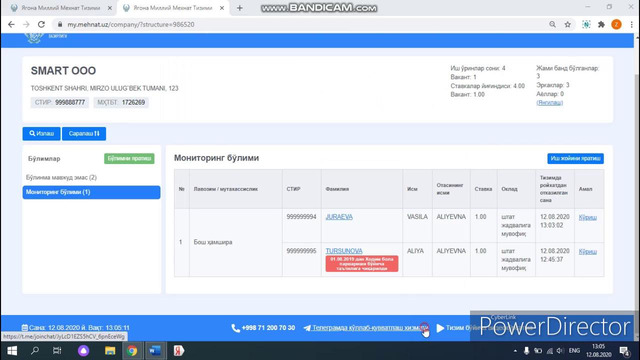The width and height of the screenshot is (640, 360).
Task: Click volume speaker icon in tray
Action: pyautogui.click(x=560, y=351)
